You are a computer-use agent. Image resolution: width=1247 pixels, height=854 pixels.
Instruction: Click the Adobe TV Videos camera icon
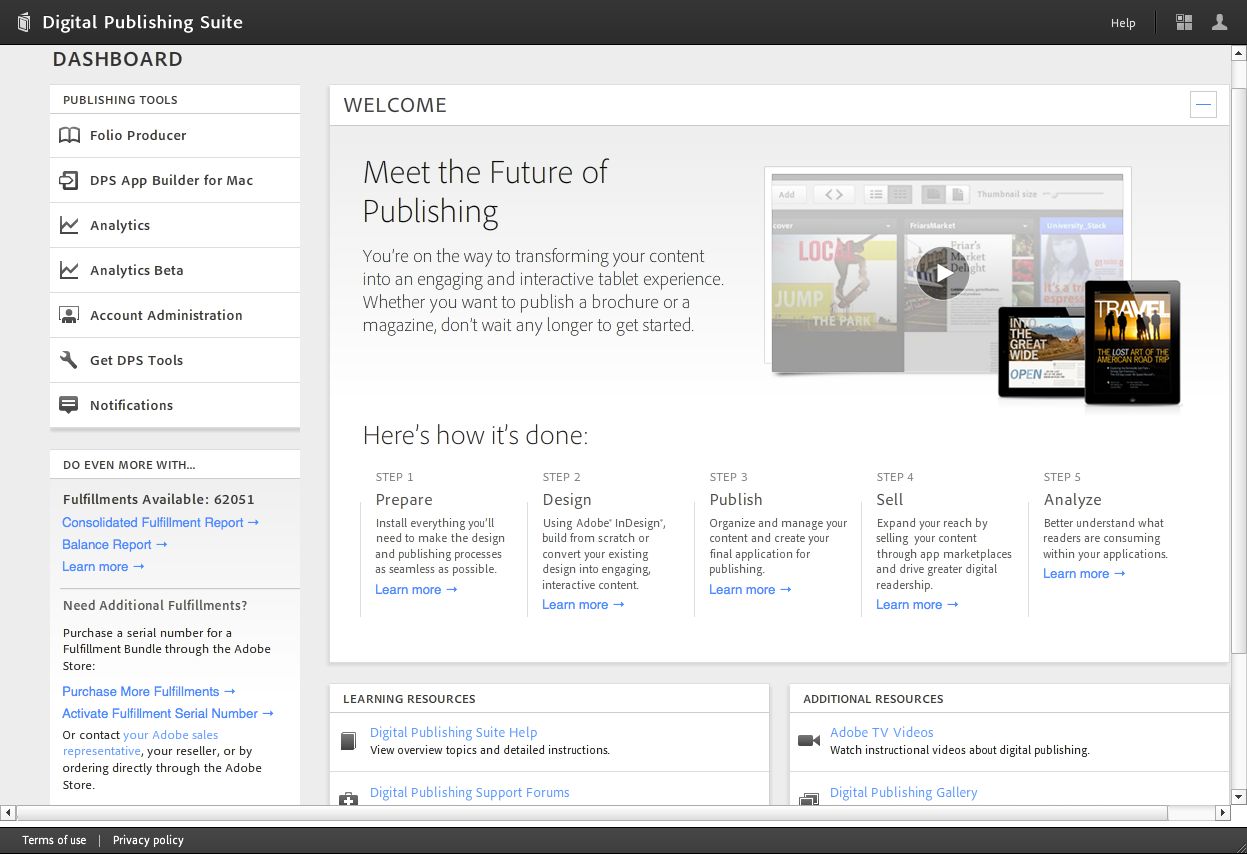pyautogui.click(x=809, y=740)
